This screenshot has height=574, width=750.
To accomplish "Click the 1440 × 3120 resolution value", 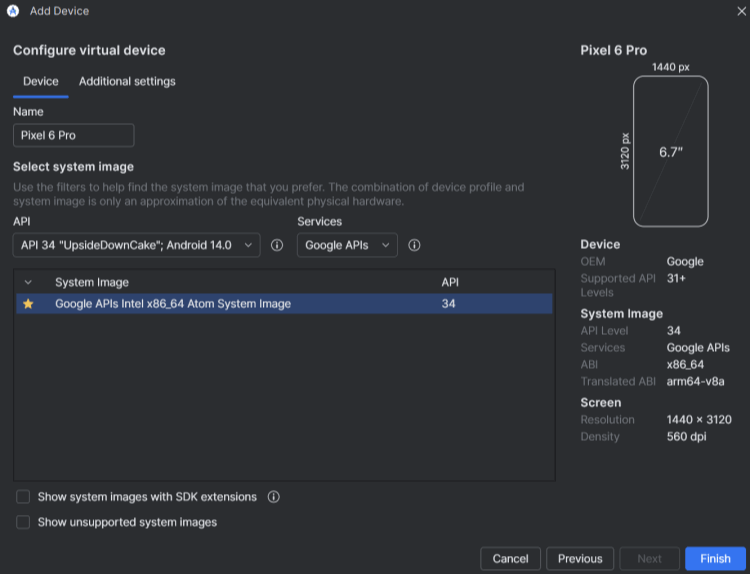I will 699,419.
